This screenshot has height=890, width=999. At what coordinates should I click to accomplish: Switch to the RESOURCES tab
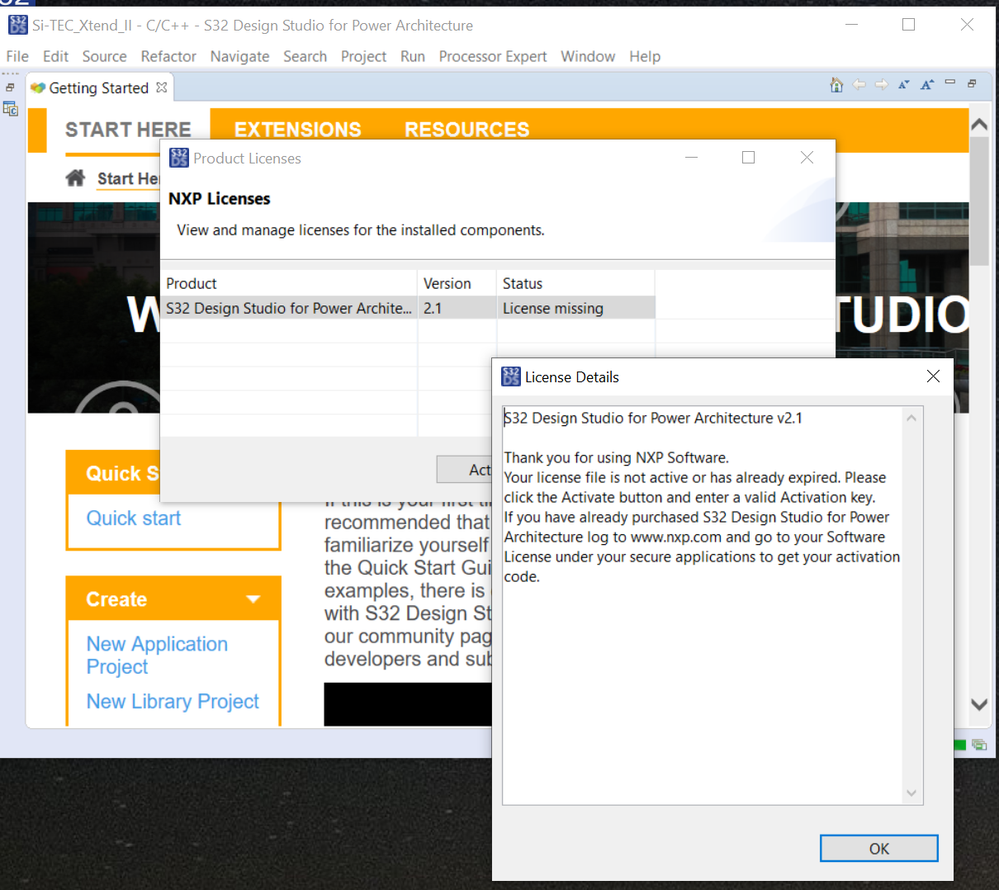[x=467, y=130]
